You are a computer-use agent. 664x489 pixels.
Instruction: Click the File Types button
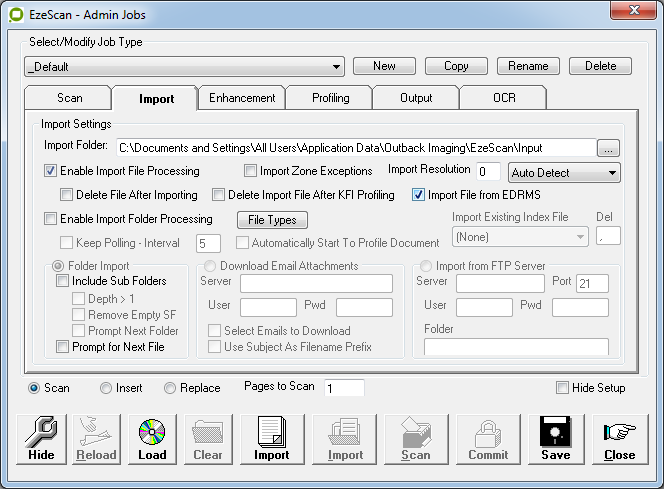pyautogui.click(x=272, y=220)
